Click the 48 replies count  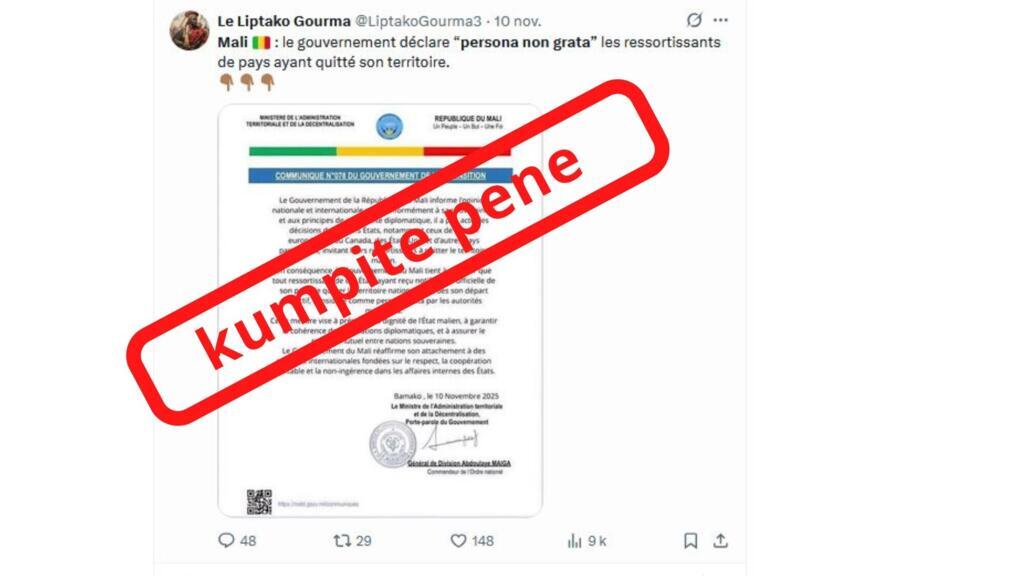pyautogui.click(x=248, y=541)
